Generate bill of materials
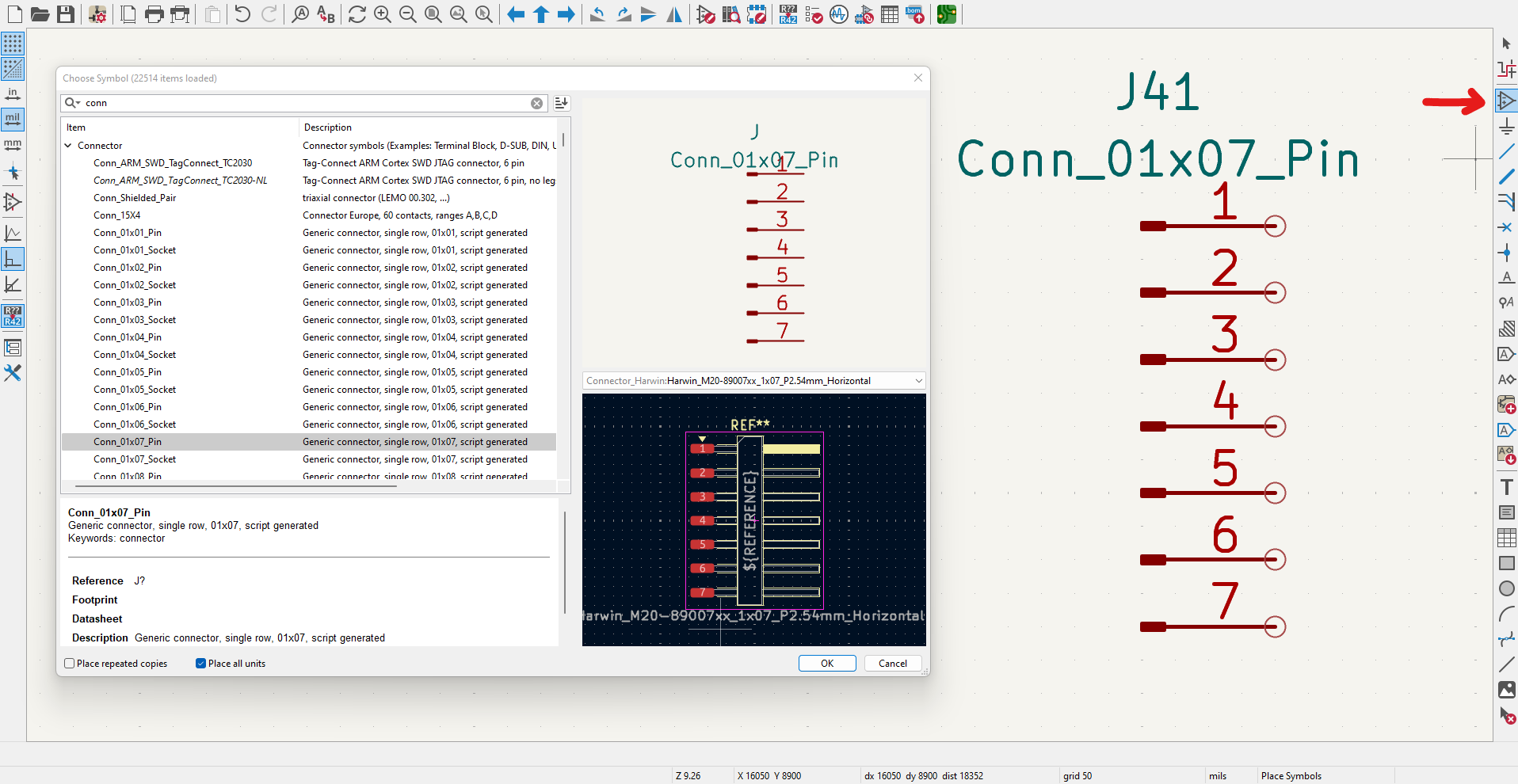 (915, 14)
